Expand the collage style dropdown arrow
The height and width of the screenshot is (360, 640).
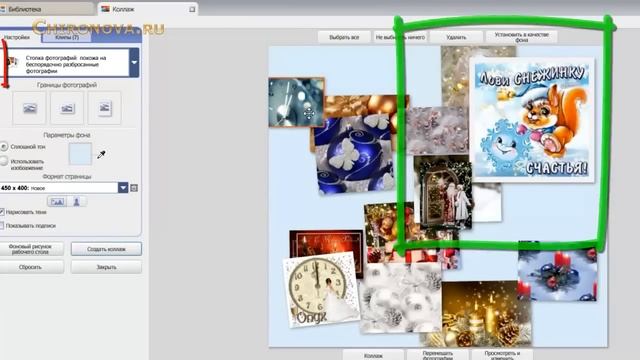134,62
